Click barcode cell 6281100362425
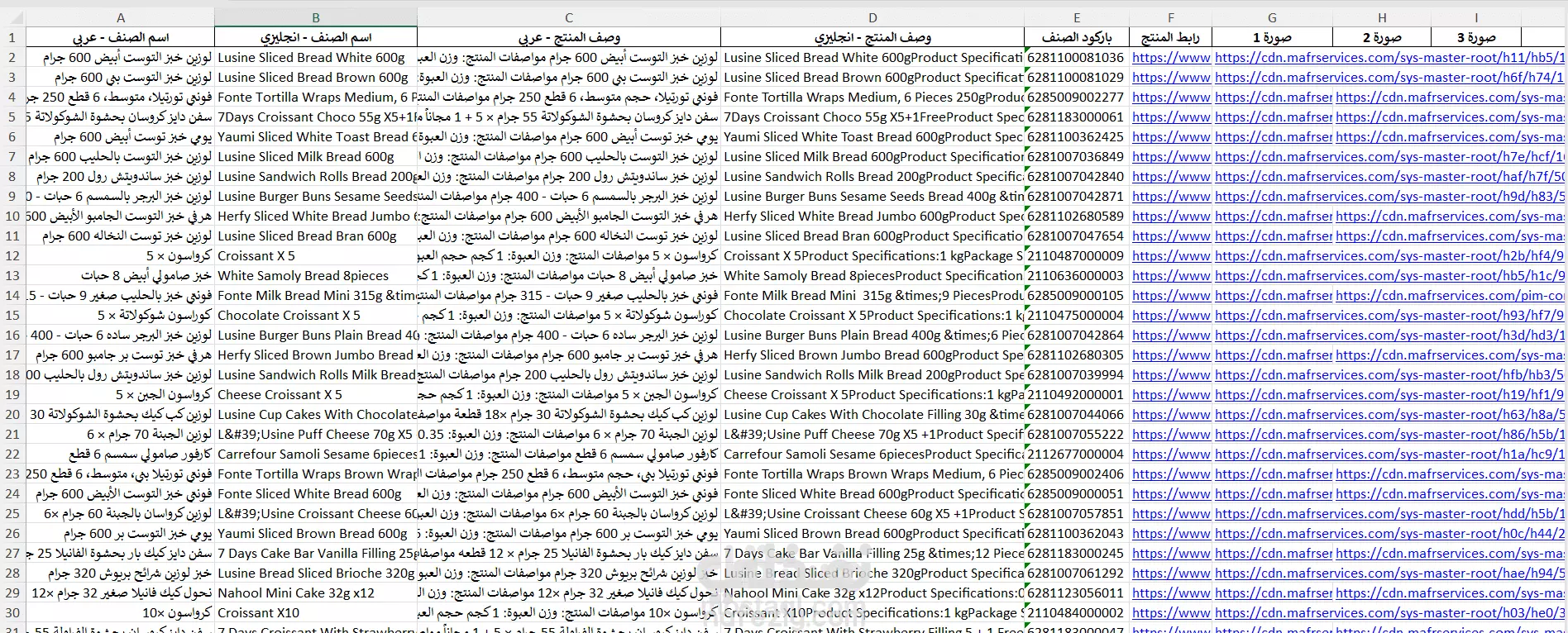Viewport: 1568px width, 633px height. click(x=1077, y=136)
